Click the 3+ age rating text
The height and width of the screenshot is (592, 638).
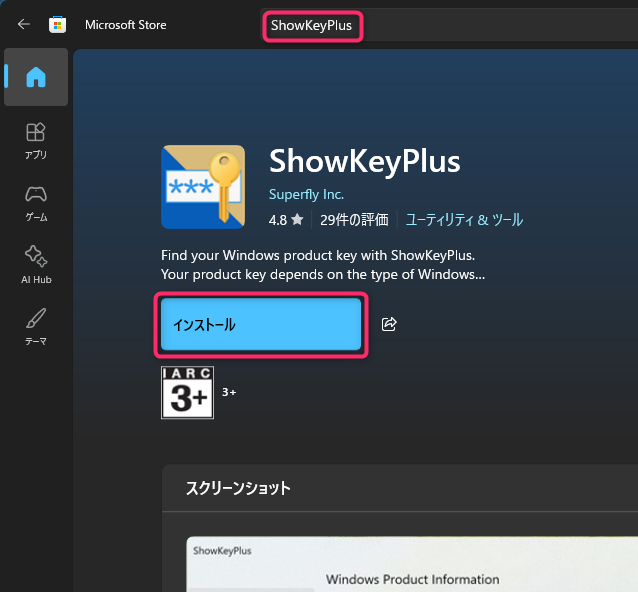(229, 393)
